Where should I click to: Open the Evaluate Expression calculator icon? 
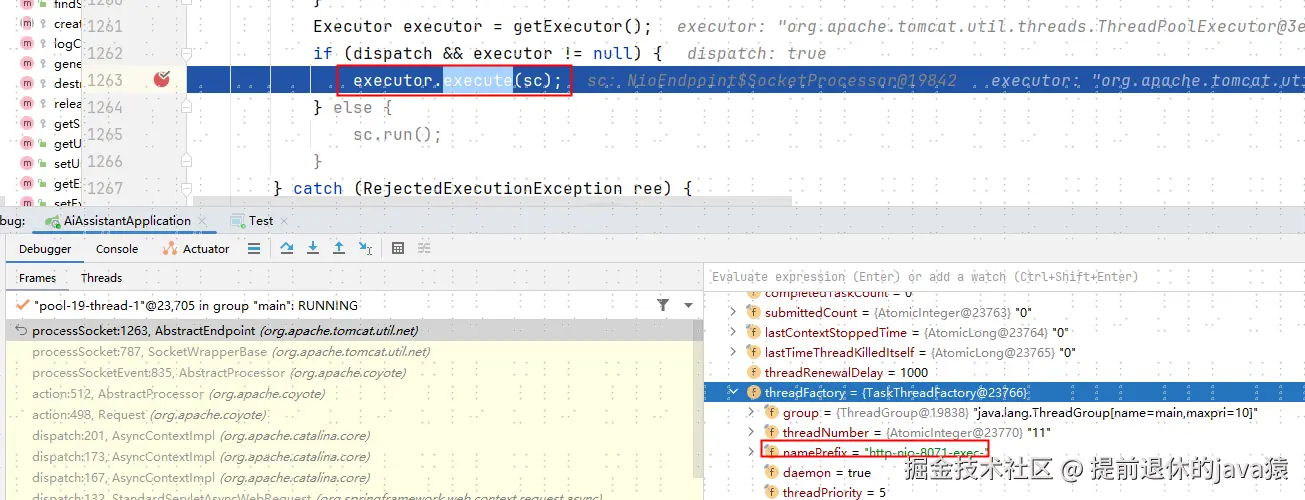[x=398, y=248]
